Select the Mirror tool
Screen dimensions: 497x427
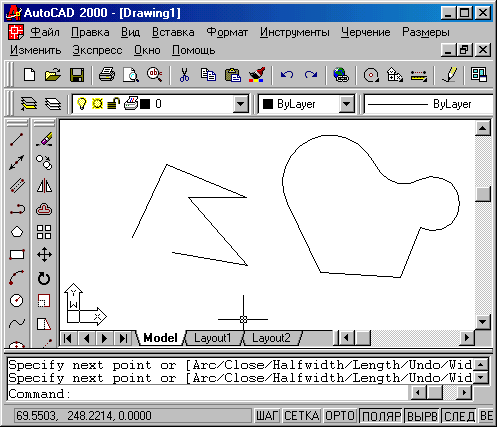pyautogui.click(x=44, y=185)
